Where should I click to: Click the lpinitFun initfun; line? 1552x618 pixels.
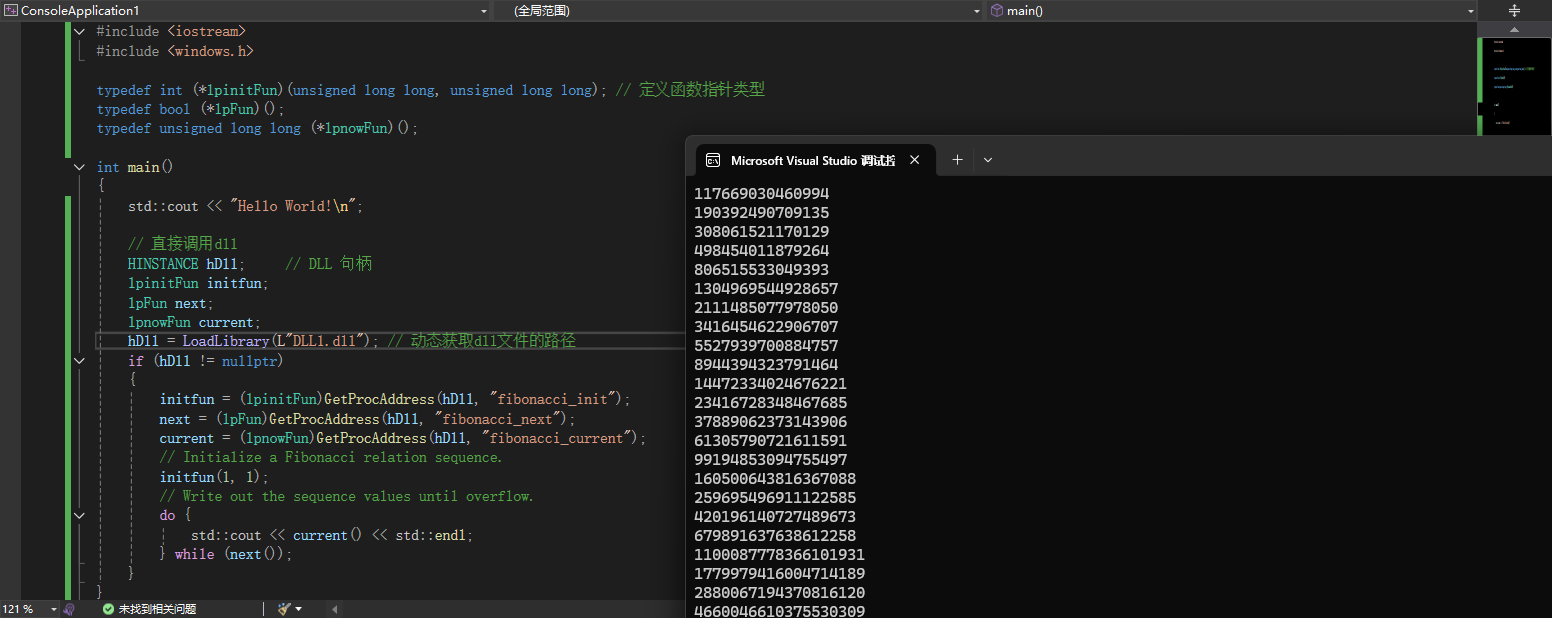click(199, 283)
